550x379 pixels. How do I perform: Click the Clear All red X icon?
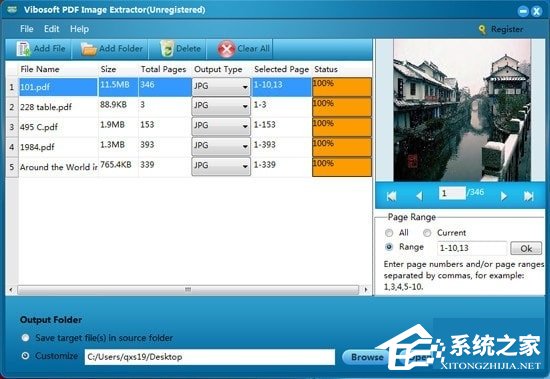tap(226, 49)
